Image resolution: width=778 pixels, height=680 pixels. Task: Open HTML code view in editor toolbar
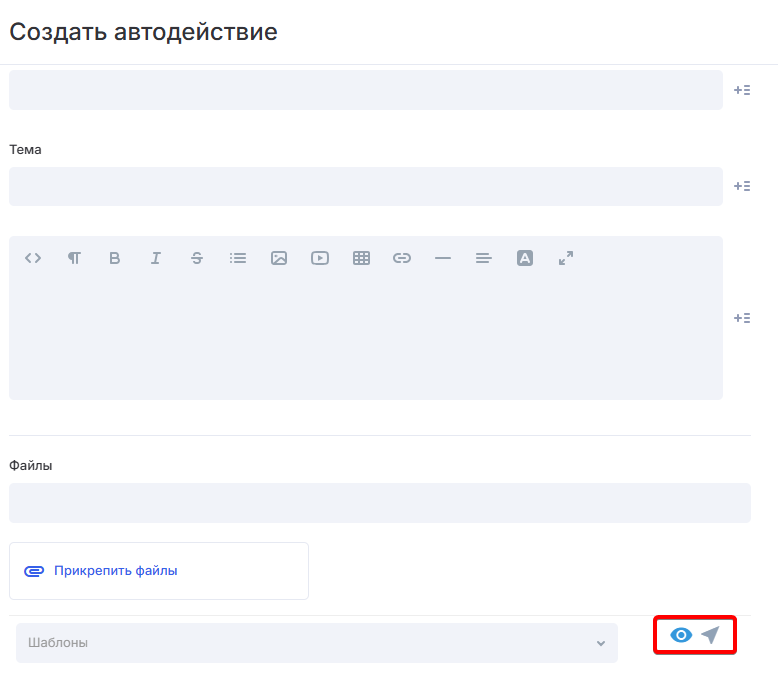[33, 258]
